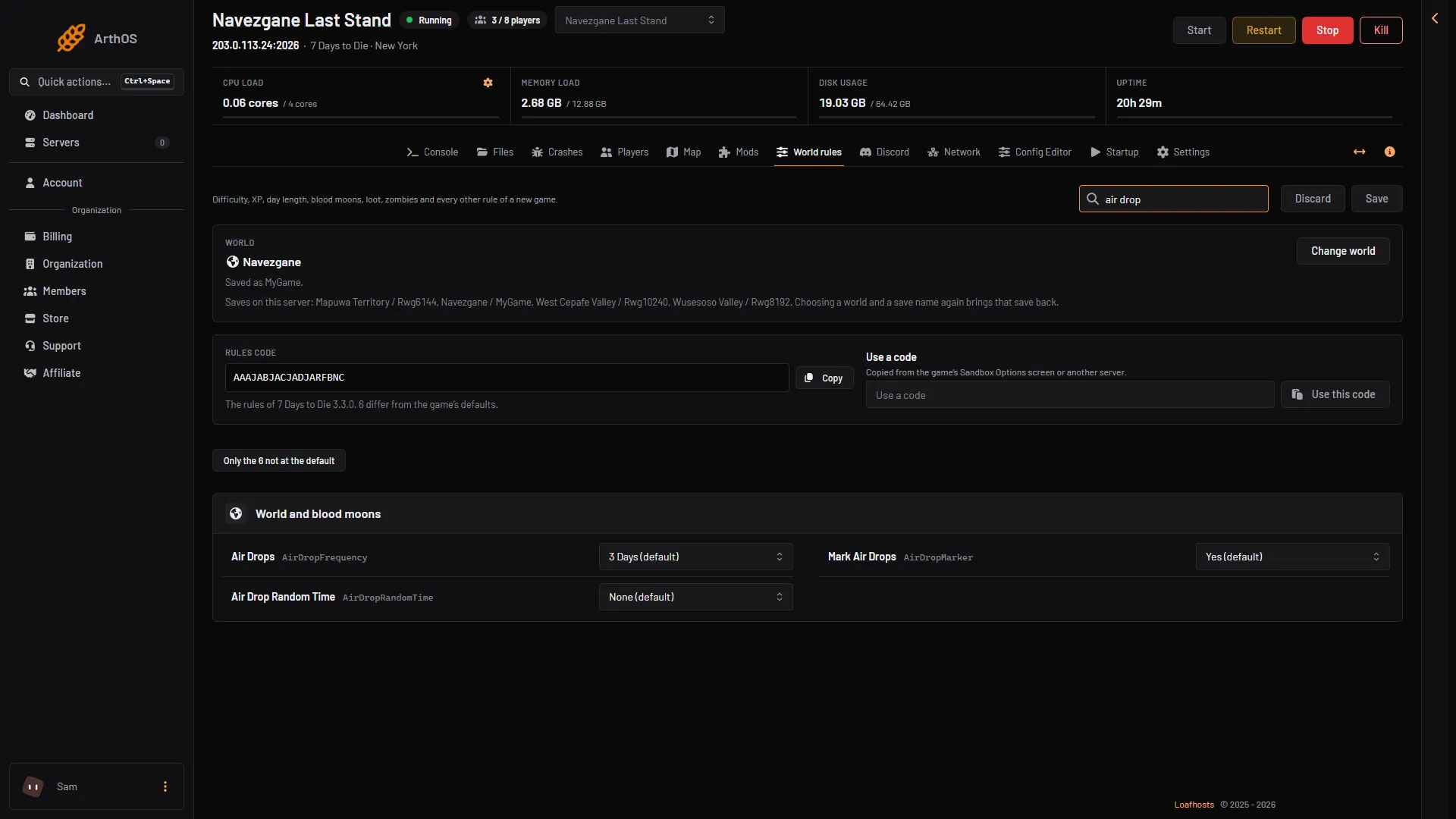Open the Members page
This screenshot has height=819, width=1456.
coord(96,291)
